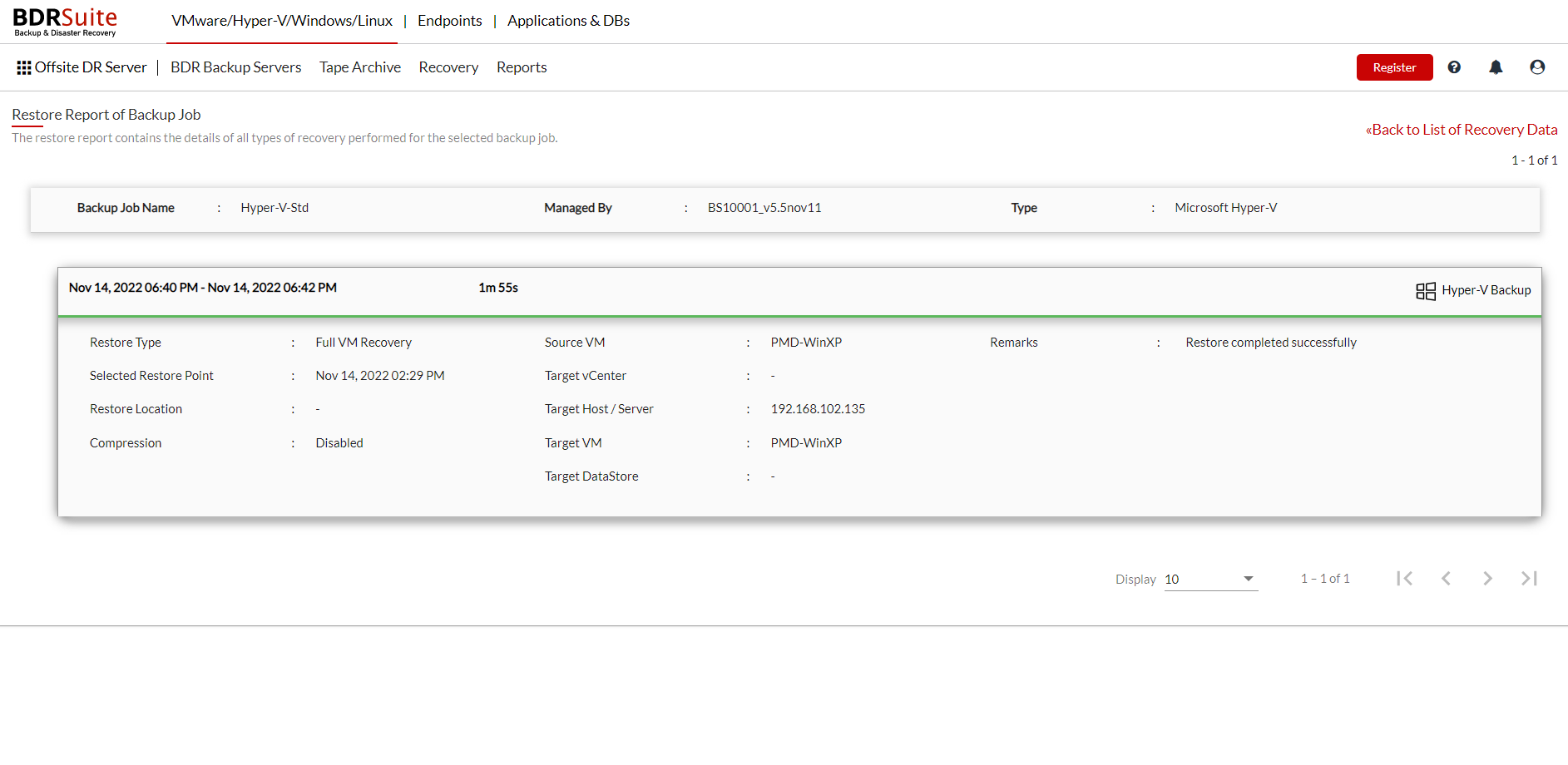Click the bottom 1 – 1 of 1 pagination count
This screenshot has width=1568, height=765.
coord(1325,579)
